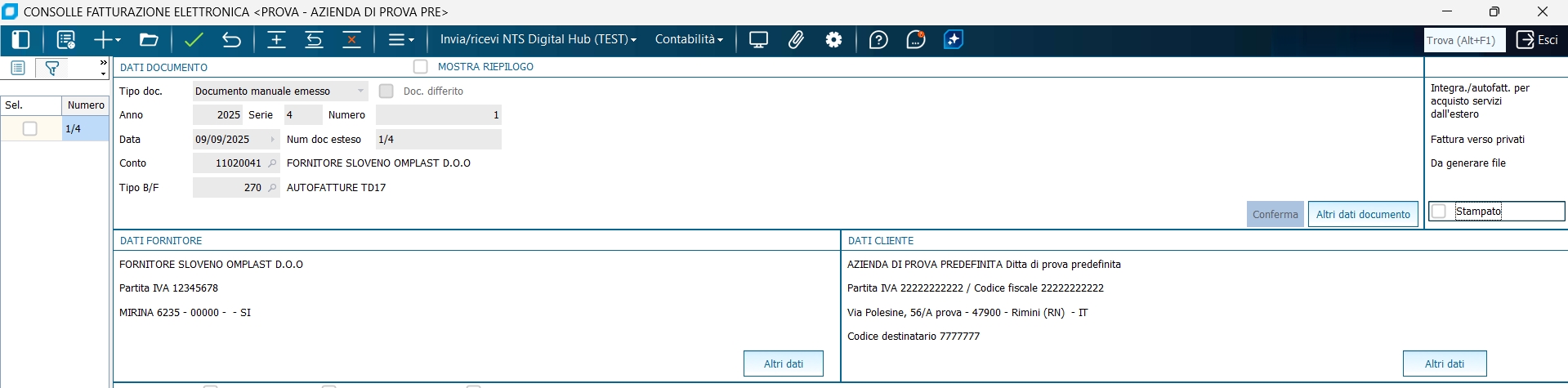Click Altri dati in DATI FORNITORE section
1568x388 pixels.
(783, 363)
